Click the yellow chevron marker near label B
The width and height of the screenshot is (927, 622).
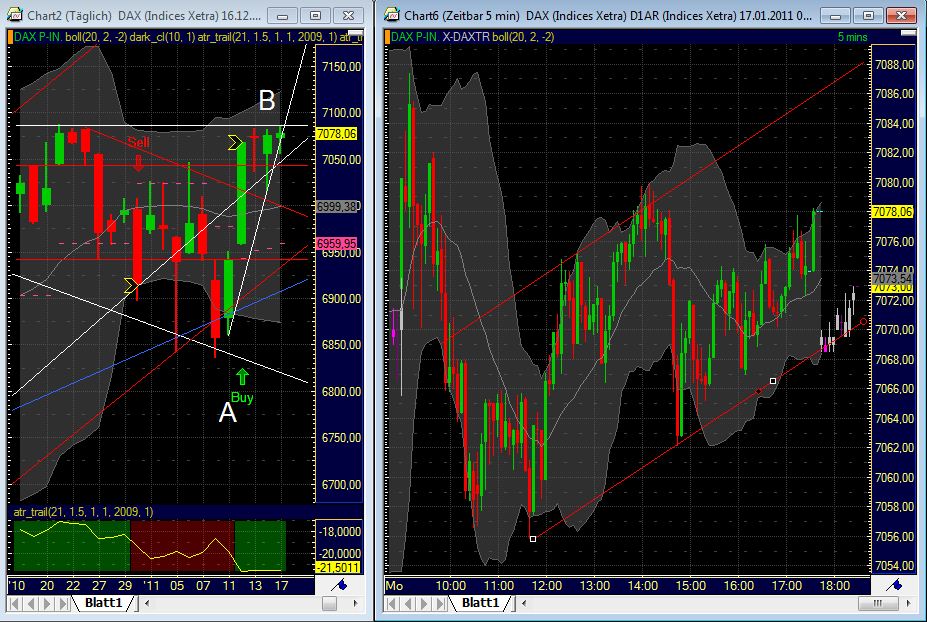(x=235, y=140)
